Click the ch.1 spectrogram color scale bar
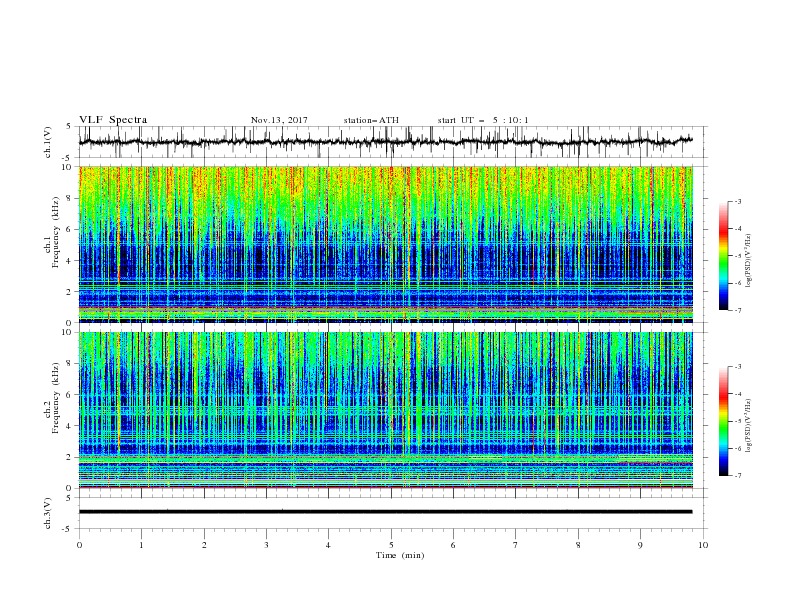 (x=723, y=256)
